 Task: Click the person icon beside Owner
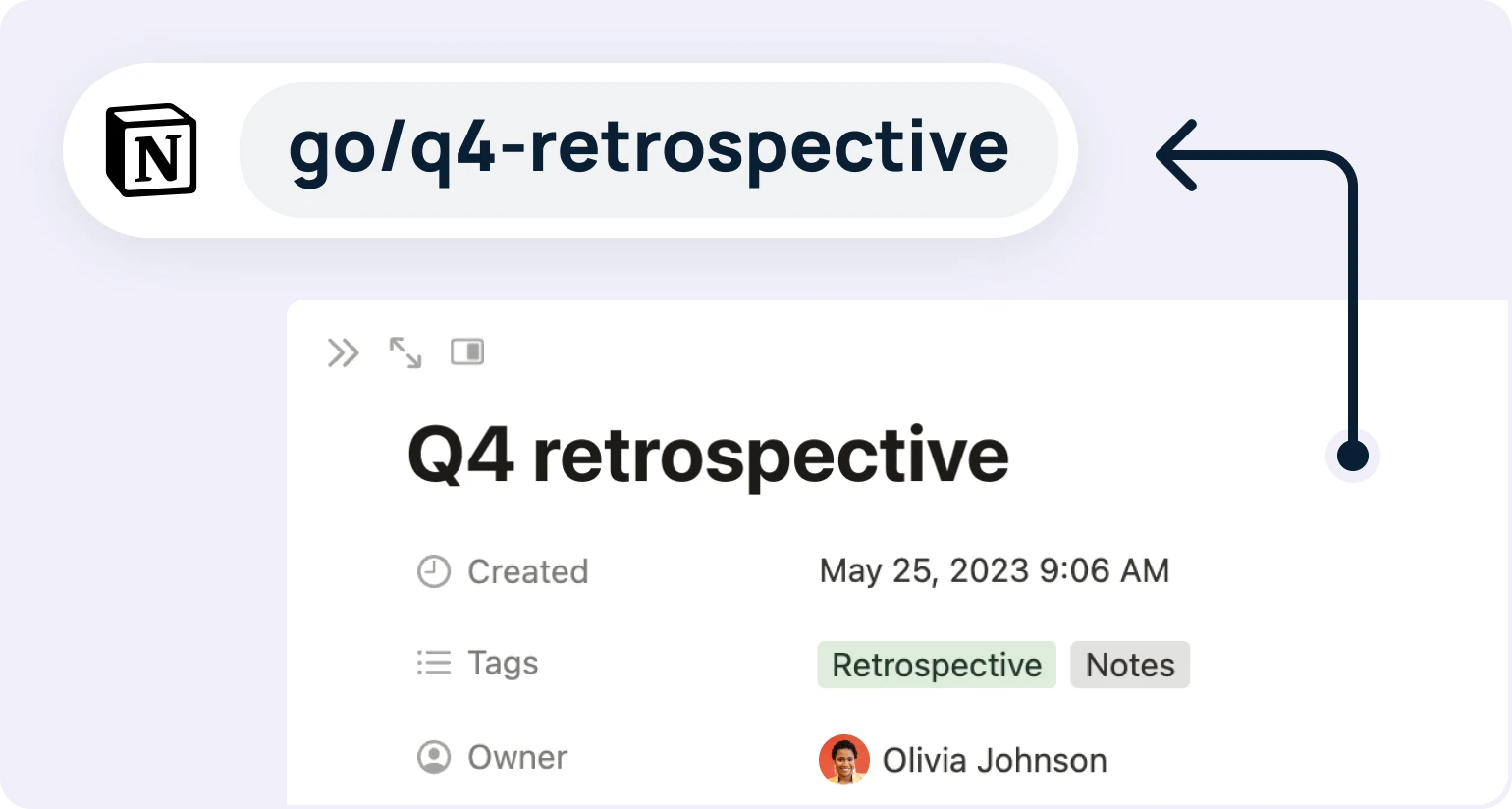click(433, 757)
